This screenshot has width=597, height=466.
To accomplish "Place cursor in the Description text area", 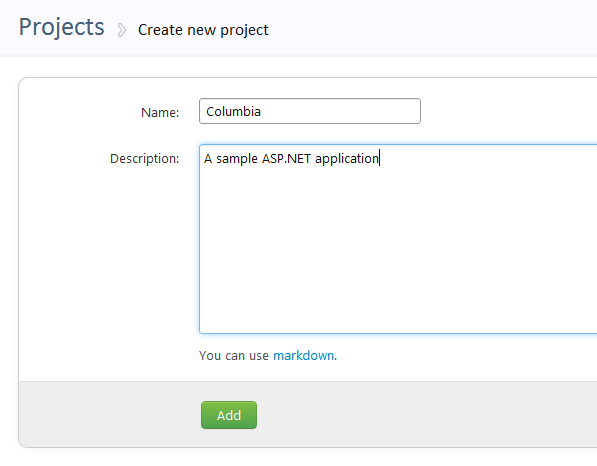I will click(398, 239).
